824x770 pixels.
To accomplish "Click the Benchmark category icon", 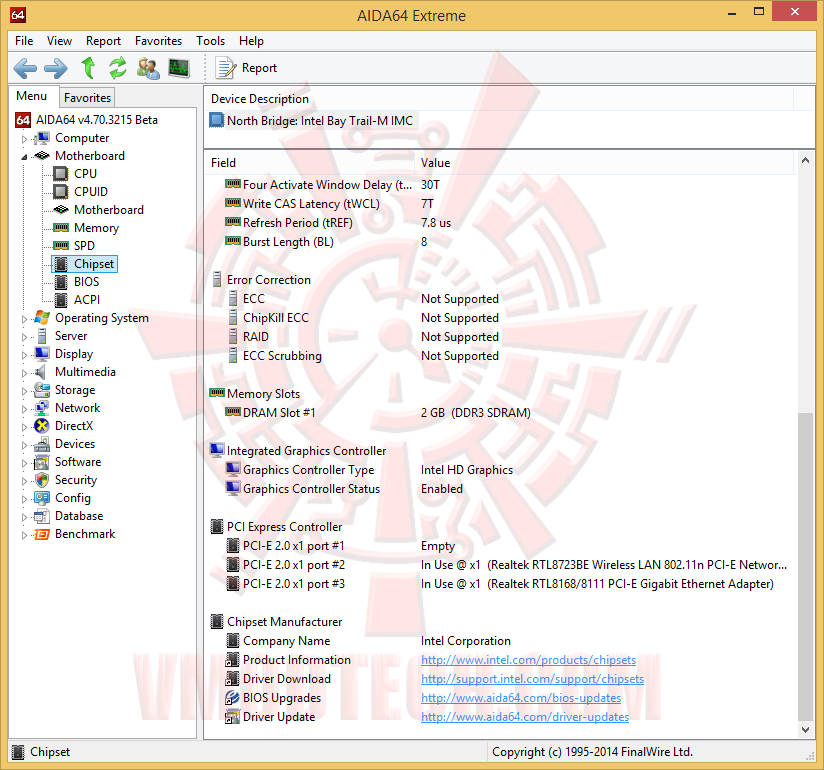I will pyautogui.click(x=42, y=534).
